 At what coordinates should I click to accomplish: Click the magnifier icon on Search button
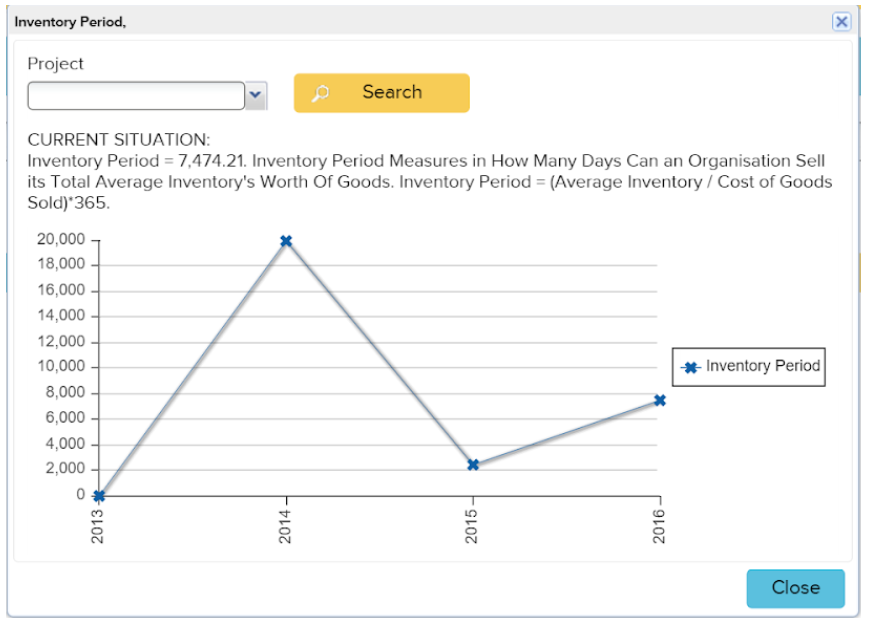(321, 93)
